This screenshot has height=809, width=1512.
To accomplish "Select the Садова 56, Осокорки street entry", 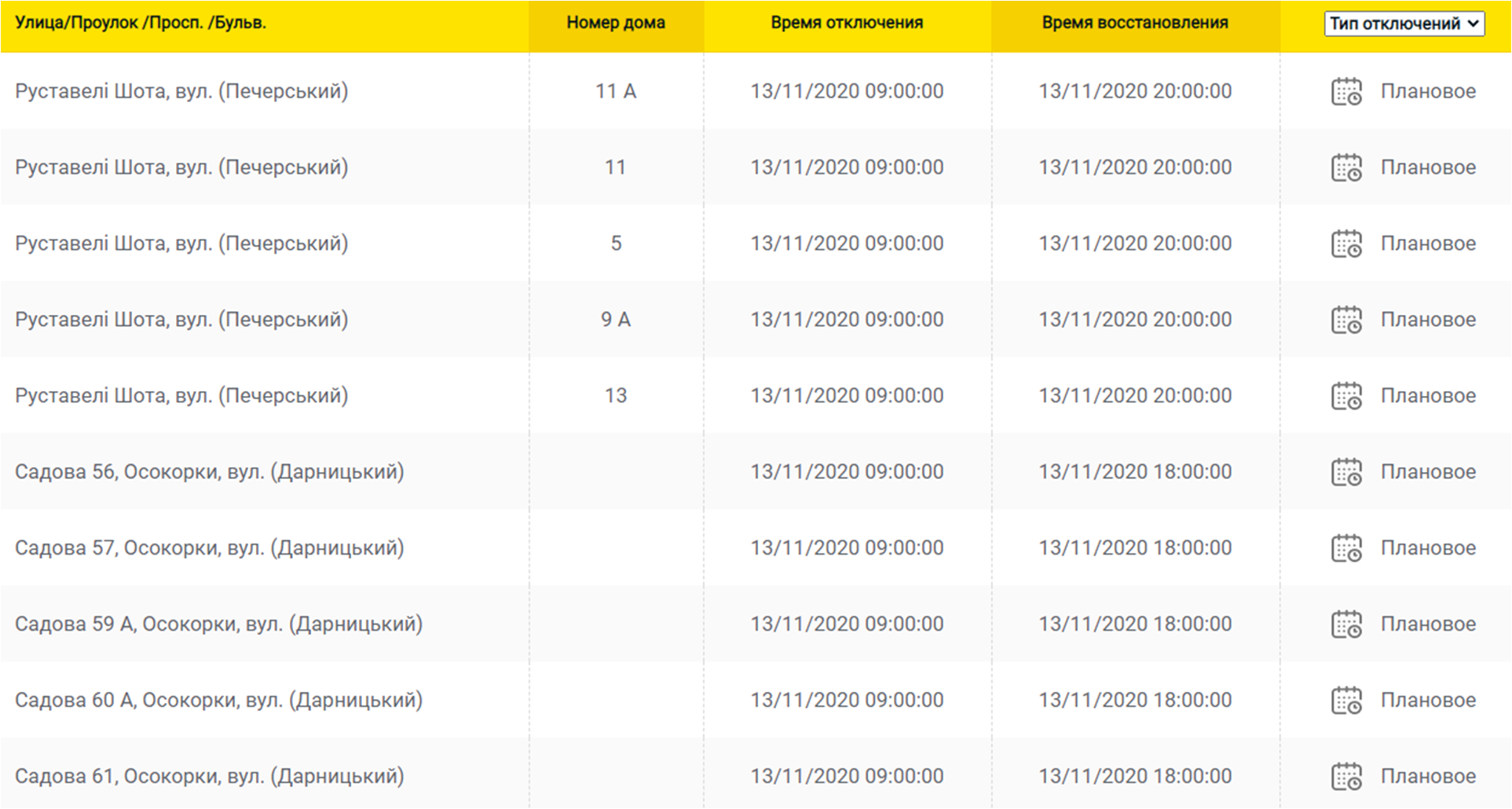I will 209,472.
